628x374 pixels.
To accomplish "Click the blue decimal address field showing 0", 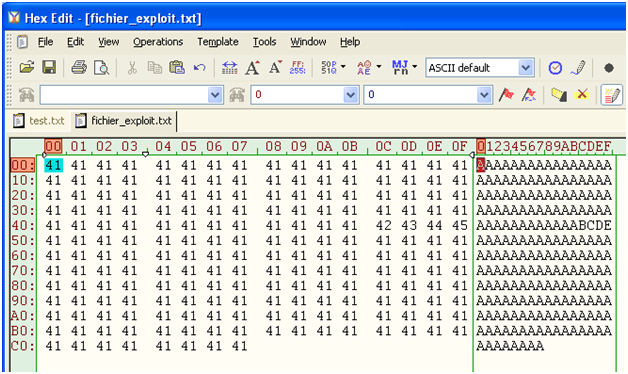I will (421, 95).
